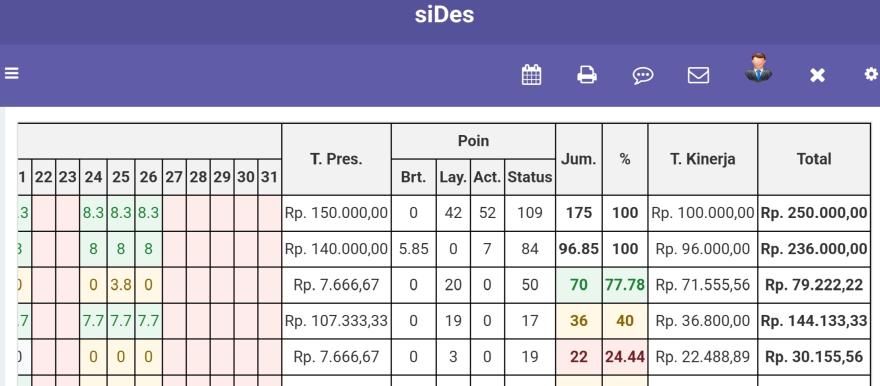Click the Status column header
Image resolution: width=880 pixels, height=386 pixels.
[530, 177]
